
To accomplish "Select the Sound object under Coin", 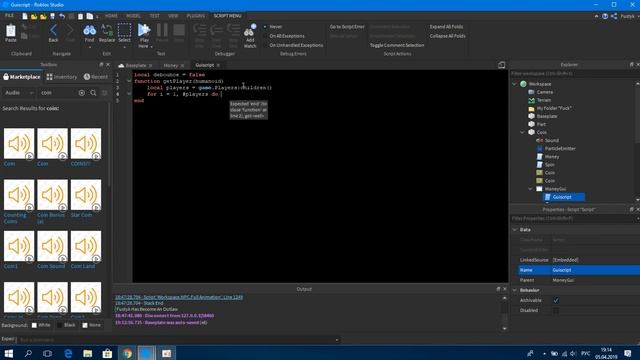I will pyautogui.click(x=551, y=140).
